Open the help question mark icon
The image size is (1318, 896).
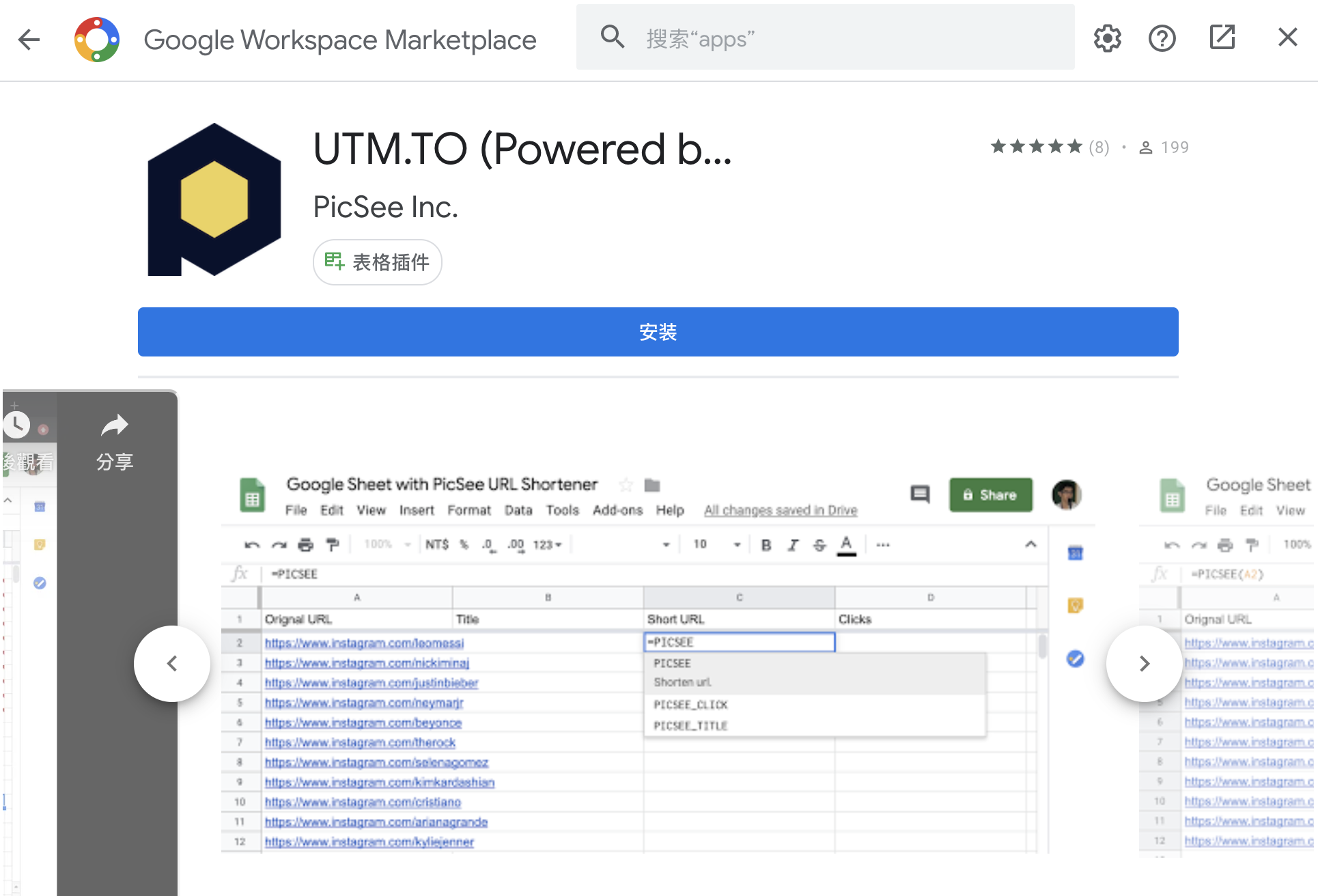click(1162, 38)
